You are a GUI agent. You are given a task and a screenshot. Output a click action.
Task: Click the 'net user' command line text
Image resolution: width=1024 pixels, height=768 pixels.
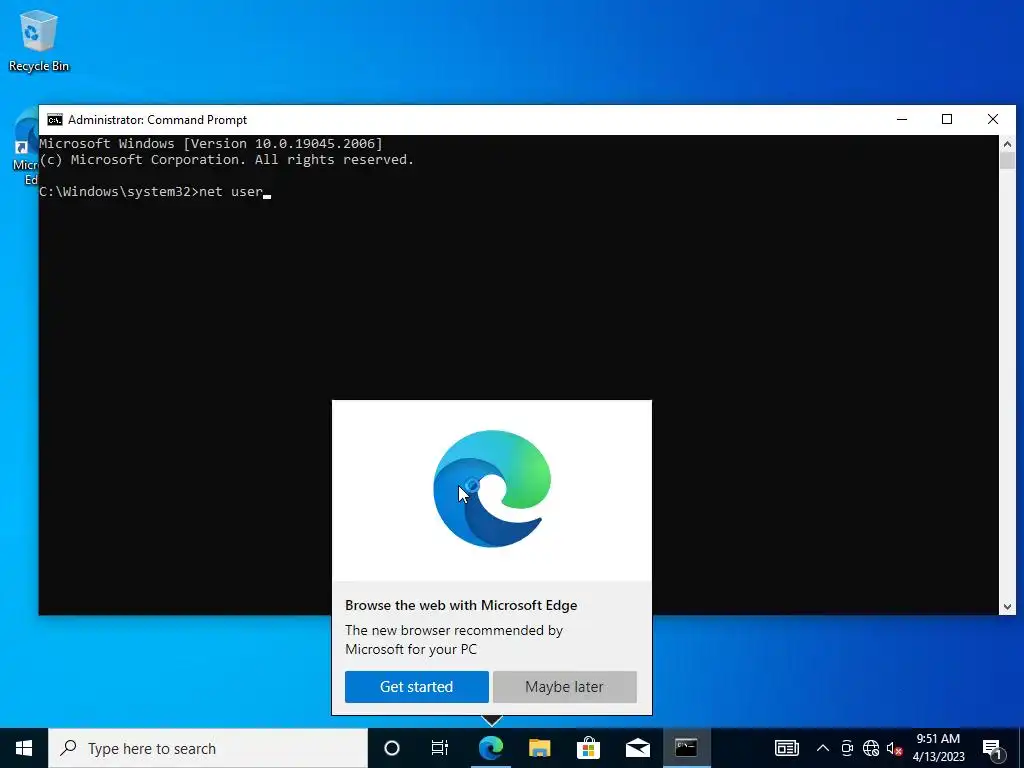click(231, 192)
